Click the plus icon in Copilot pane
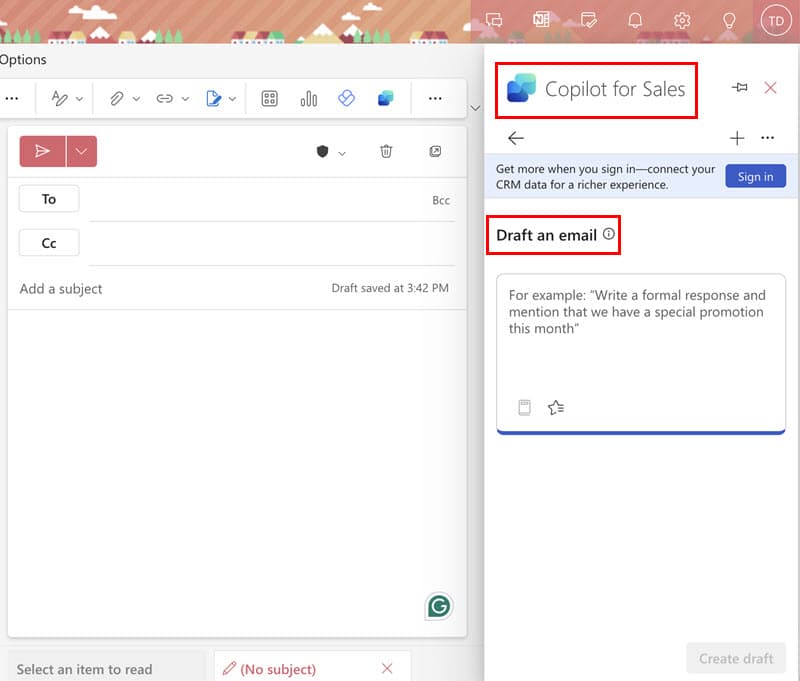Viewport: 800px width, 681px height. (x=737, y=138)
